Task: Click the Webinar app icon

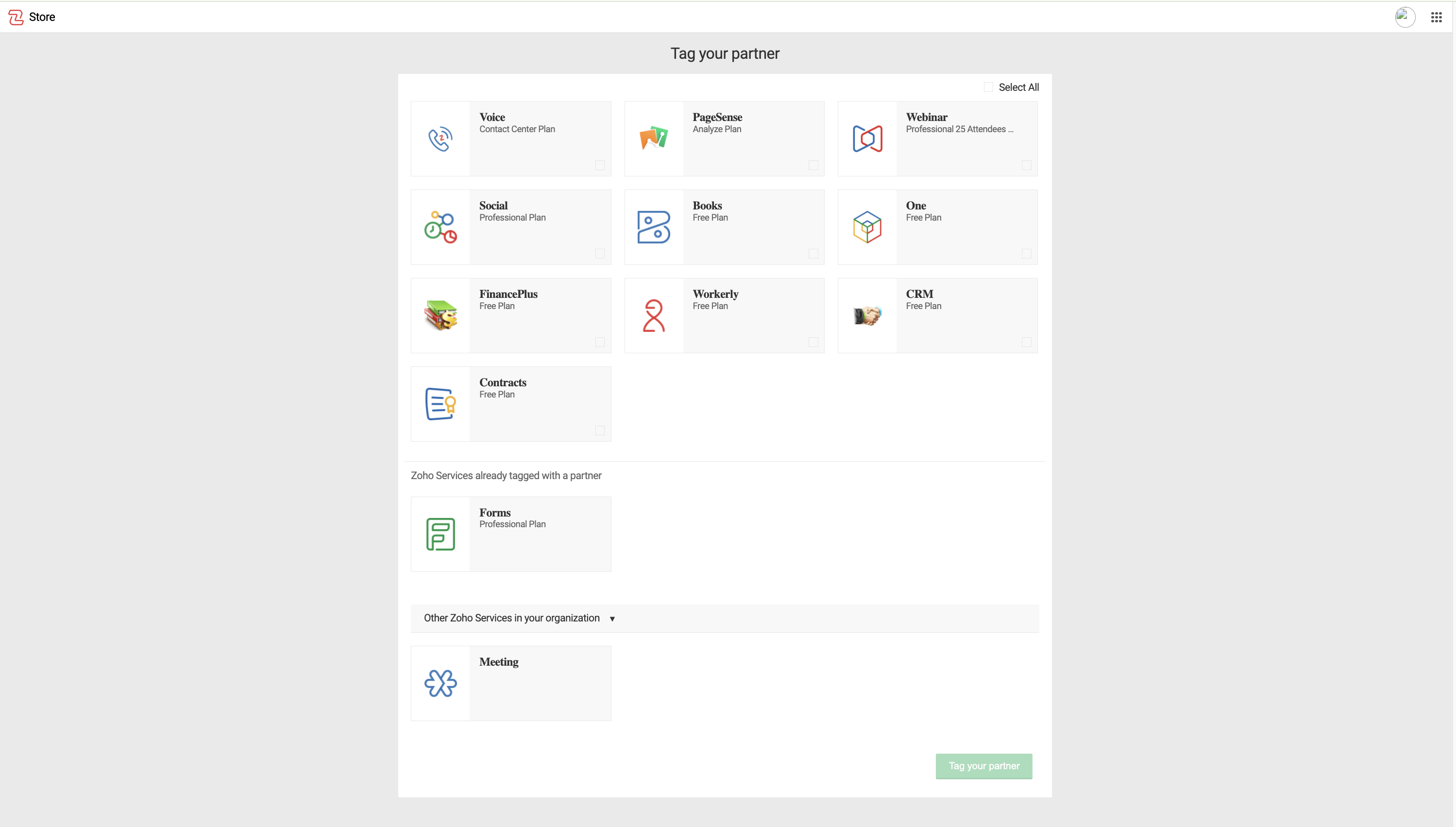Action: [867, 138]
